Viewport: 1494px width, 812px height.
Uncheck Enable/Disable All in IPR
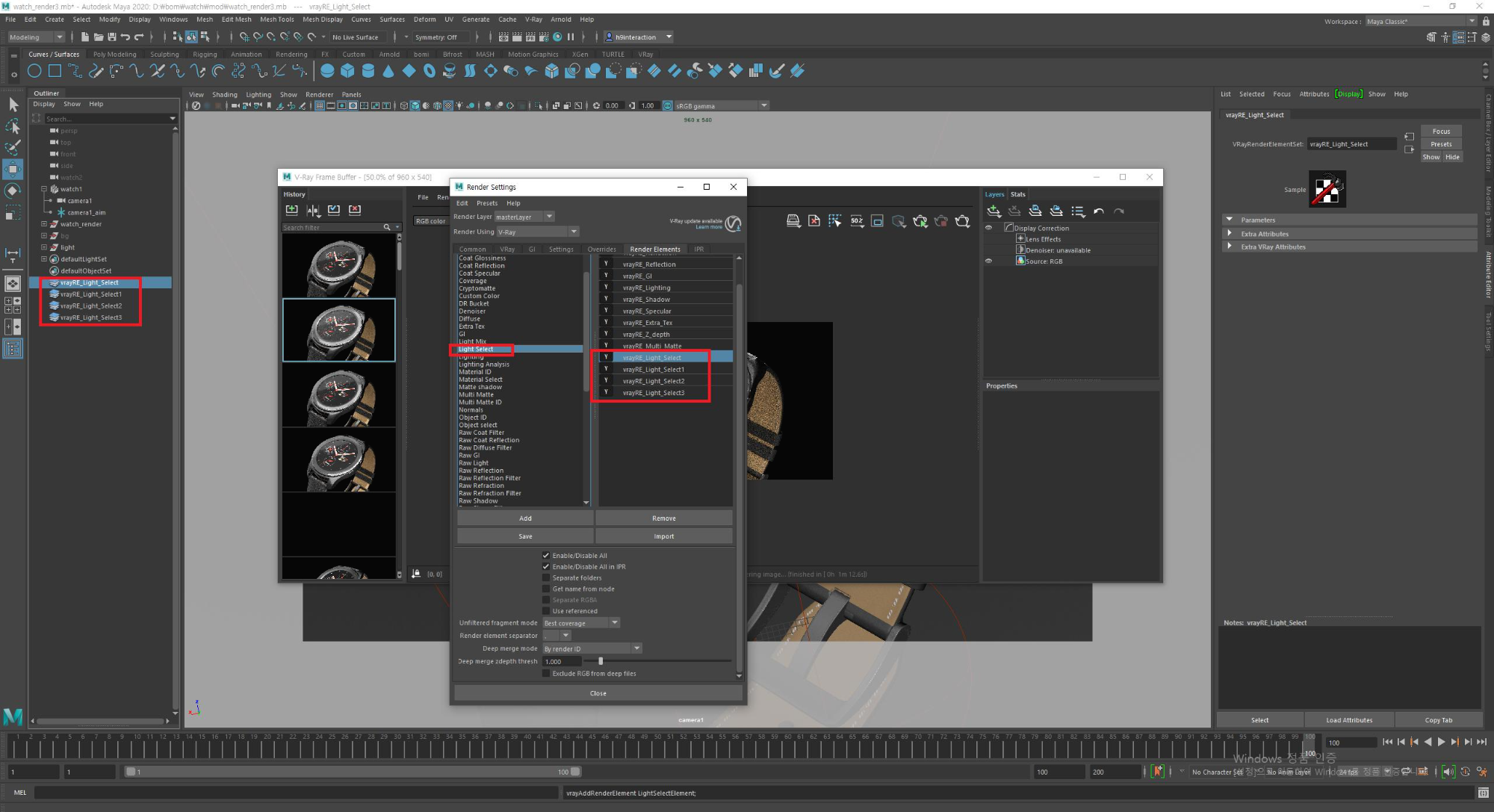pyautogui.click(x=546, y=566)
